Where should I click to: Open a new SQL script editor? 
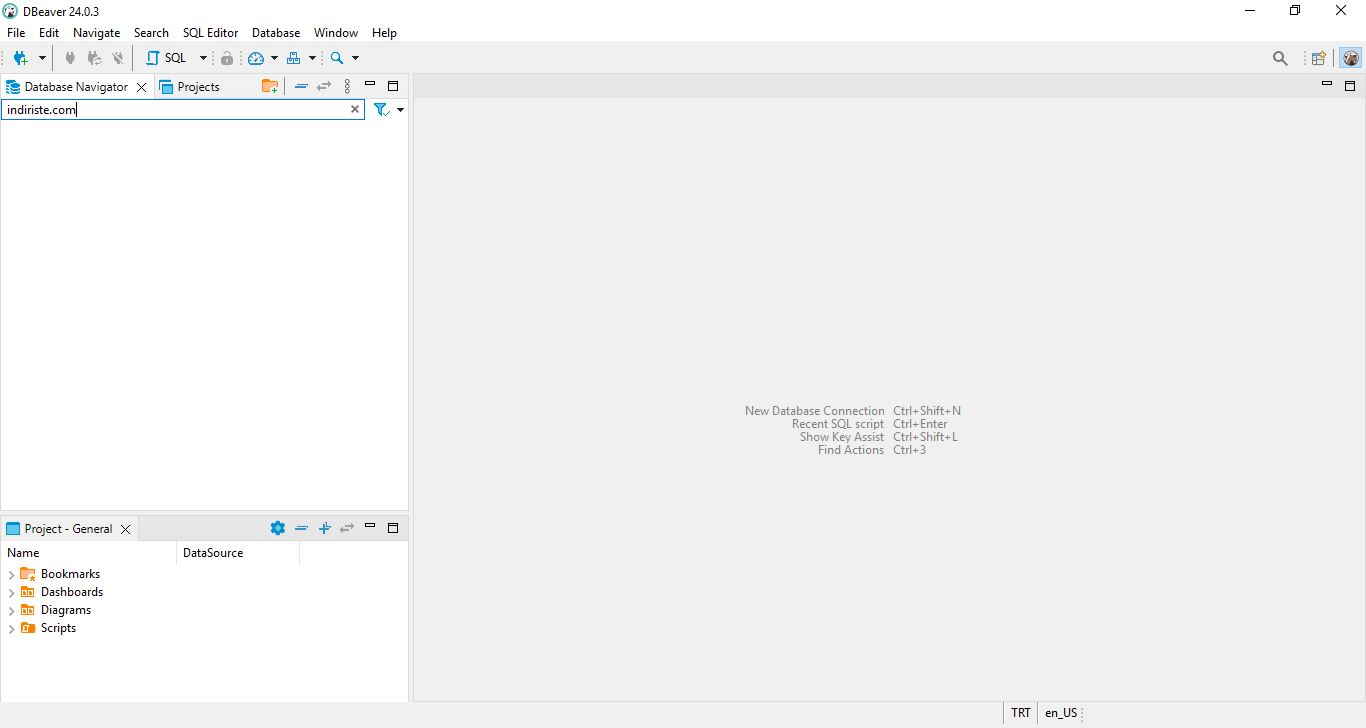tap(167, 58)
